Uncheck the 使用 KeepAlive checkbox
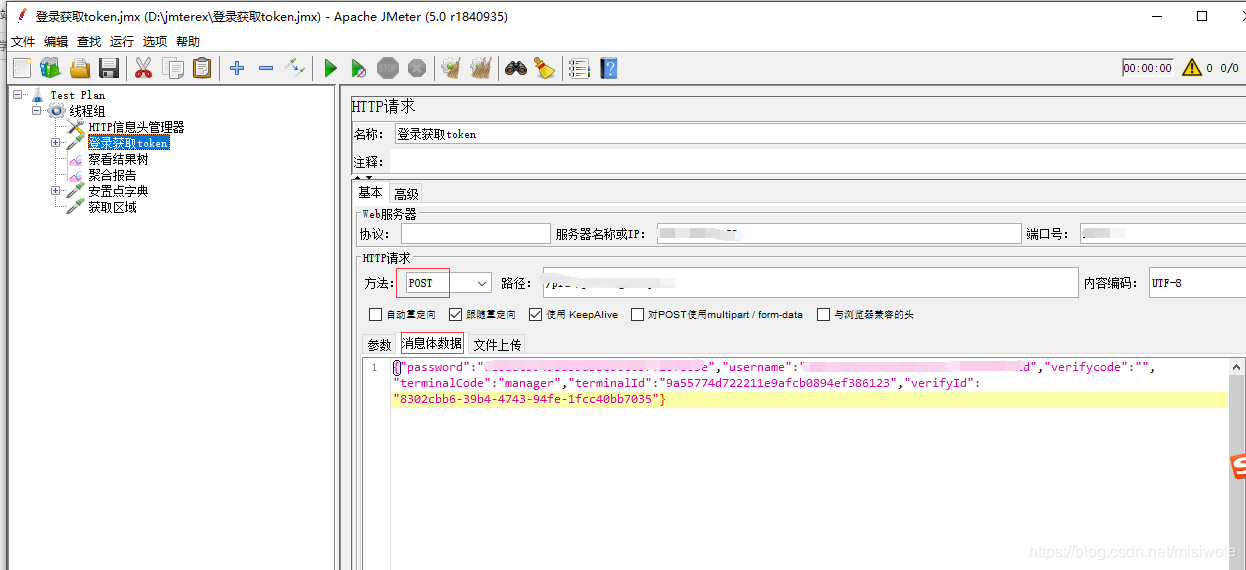 pyautogui.click(x=536, y=314)
